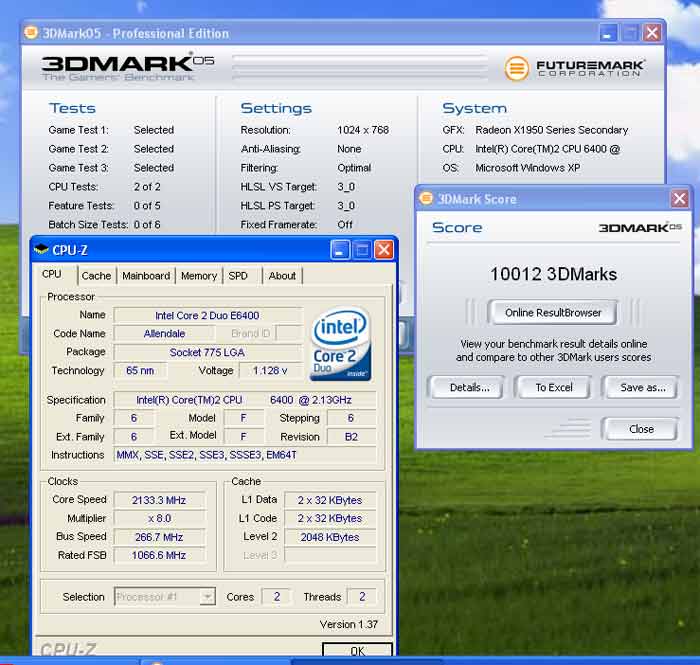Viewport: 700px width, 665px height.
Task: Click the Package Socket 775 LGA field
Action: click(208, 352)
